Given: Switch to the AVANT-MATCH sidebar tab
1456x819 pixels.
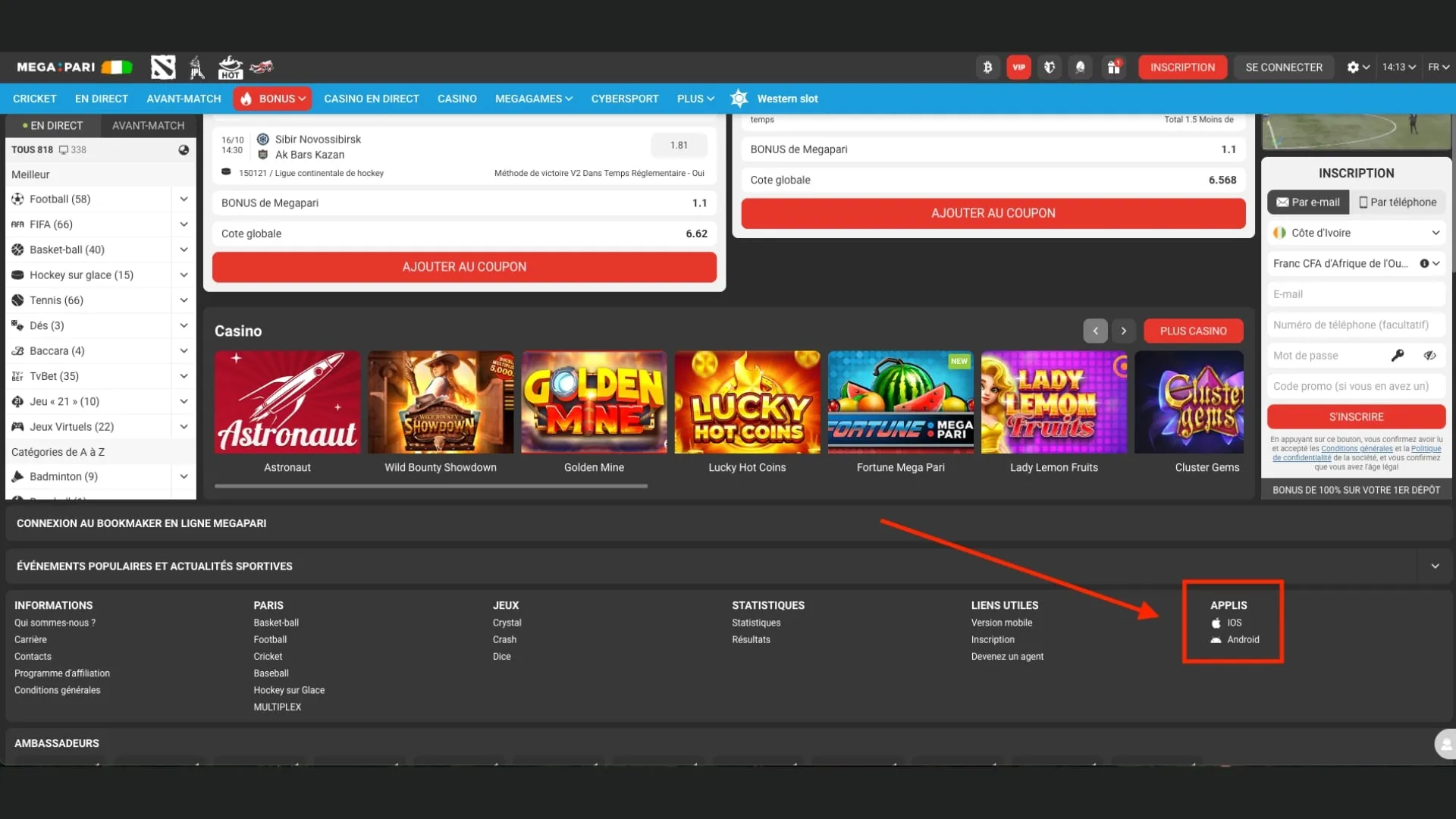Looking at the screenshot, I should coord(148,125).
